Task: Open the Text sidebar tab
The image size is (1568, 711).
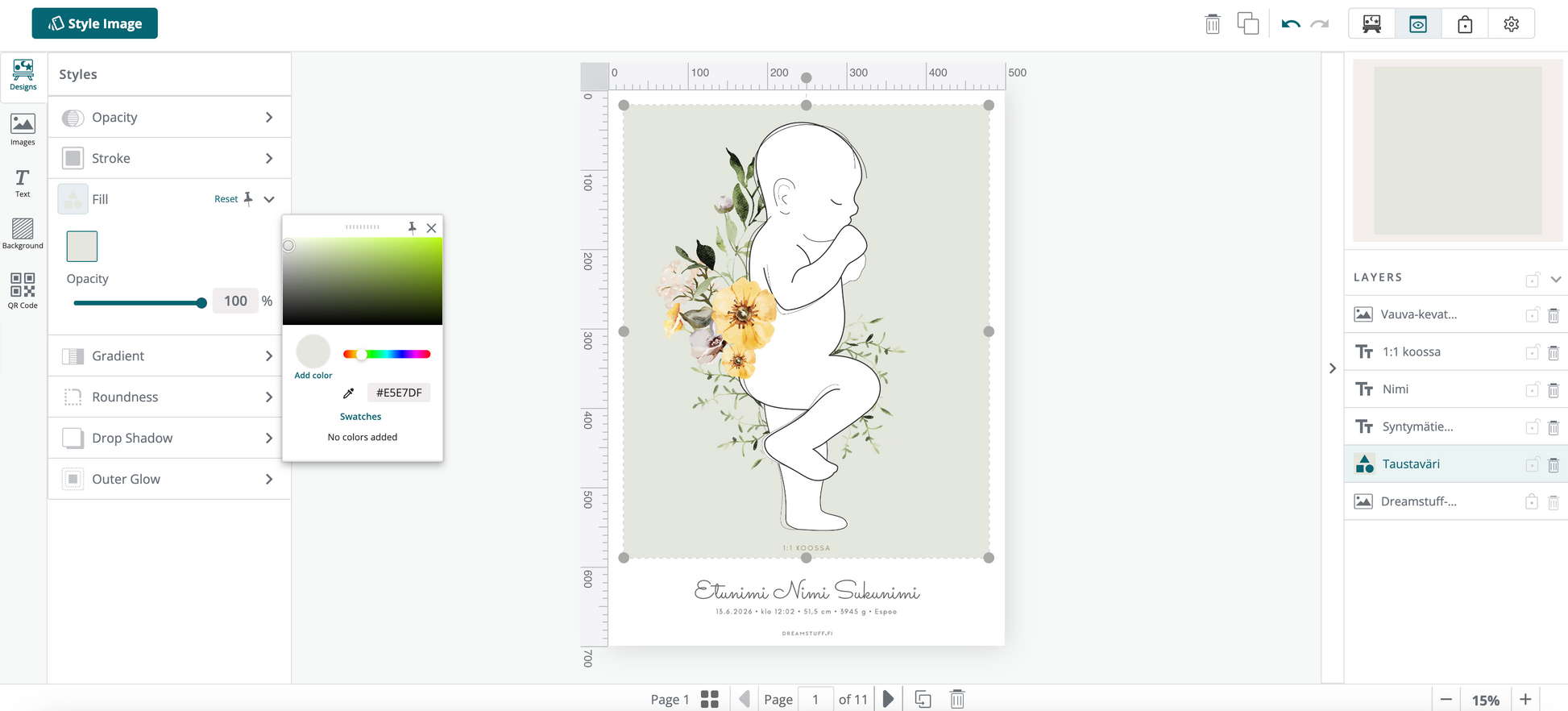Action: pyautogui.click(x=23, y=183)
